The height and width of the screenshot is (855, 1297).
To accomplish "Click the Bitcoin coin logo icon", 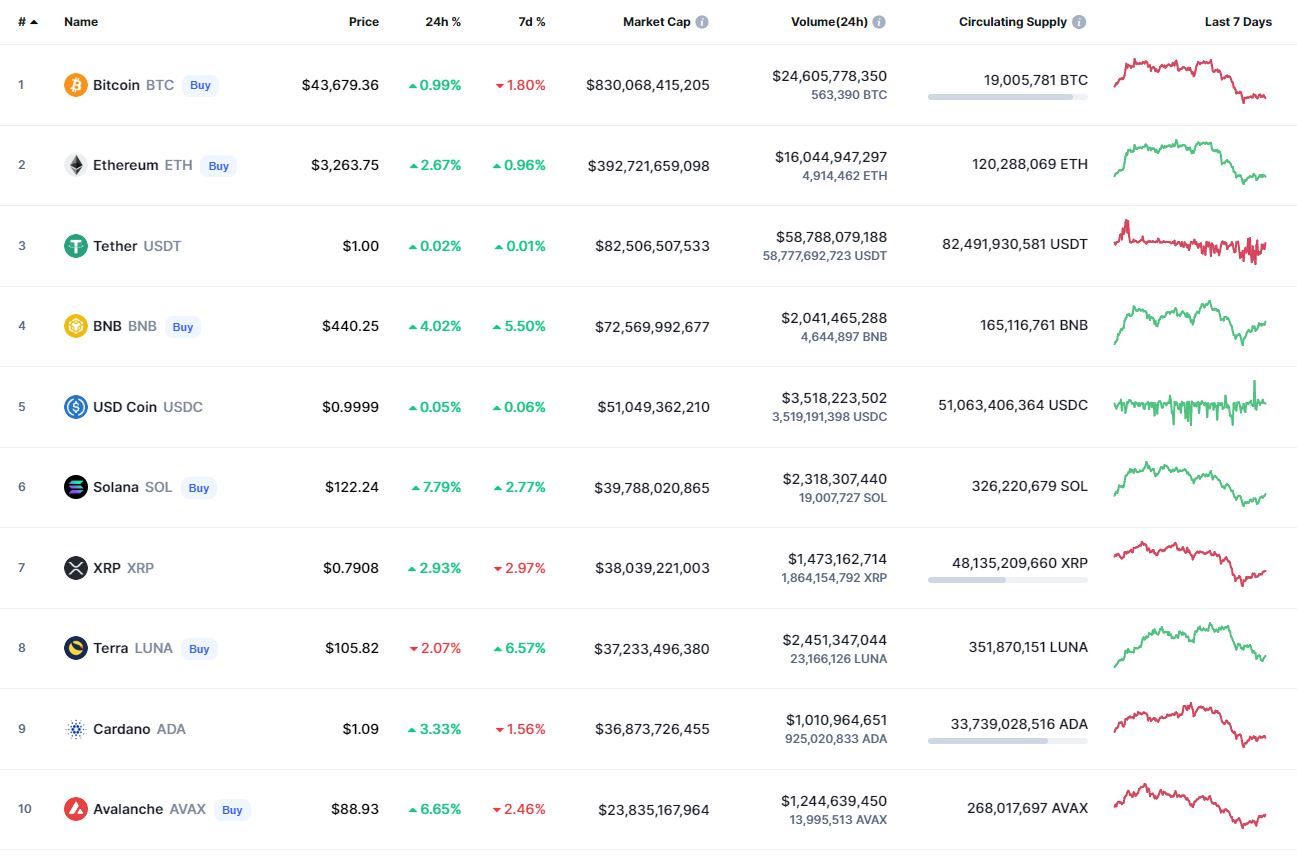I will (x=76, y=85).
